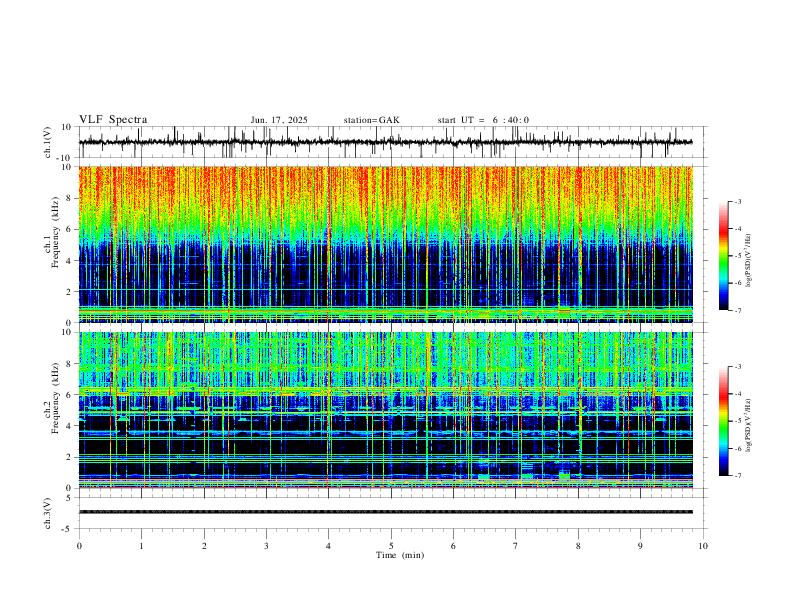Click the ch.1 "Frequency (kHz)" axis label
This screenshot has width=792, height=612.
[x=55, y=232]
